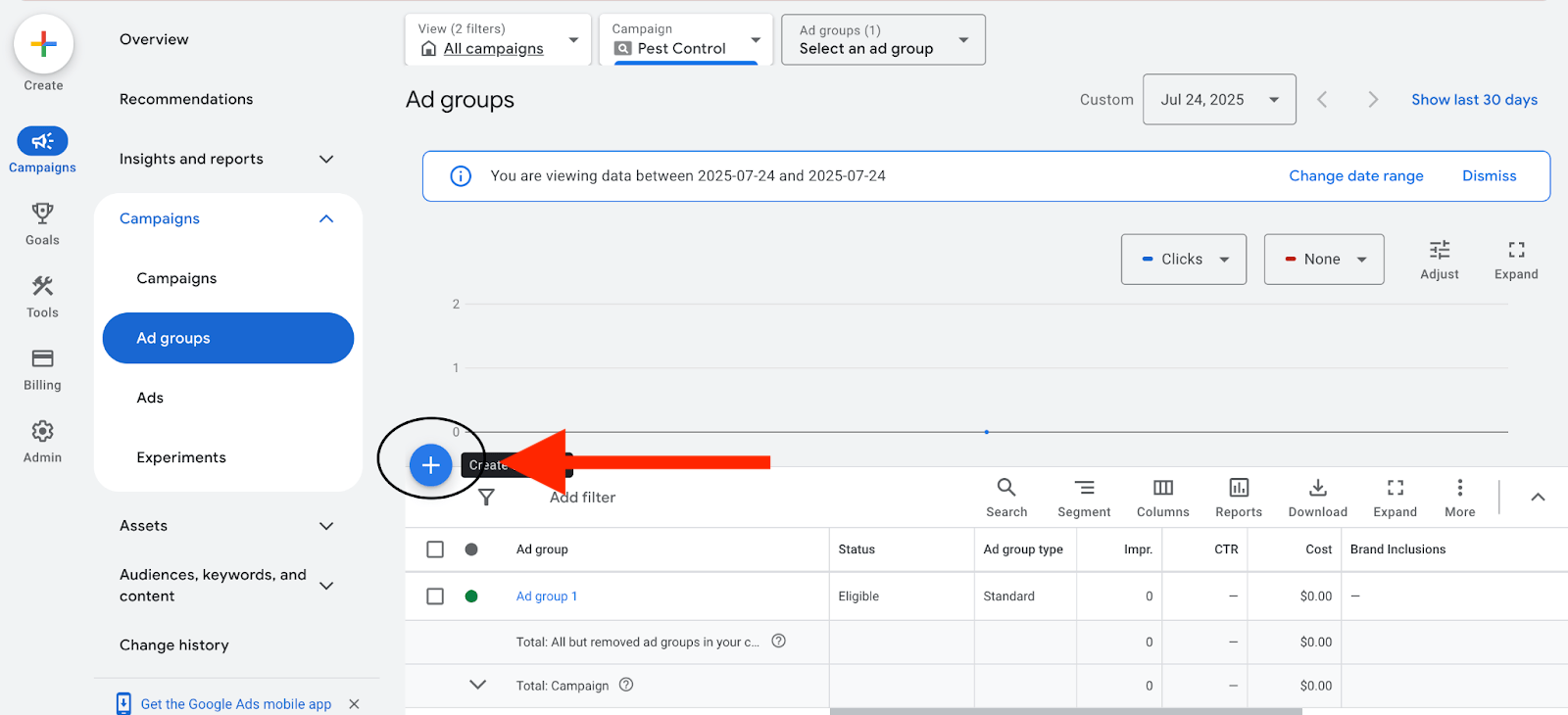The width and height of the screenshot is (1568, 715).
Task: Click the blue plus create ad group button
Action: 430,465
